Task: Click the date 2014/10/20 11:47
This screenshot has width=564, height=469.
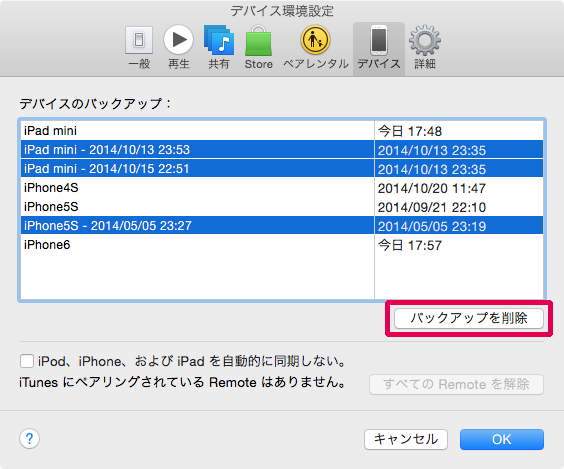Action: 432,188
